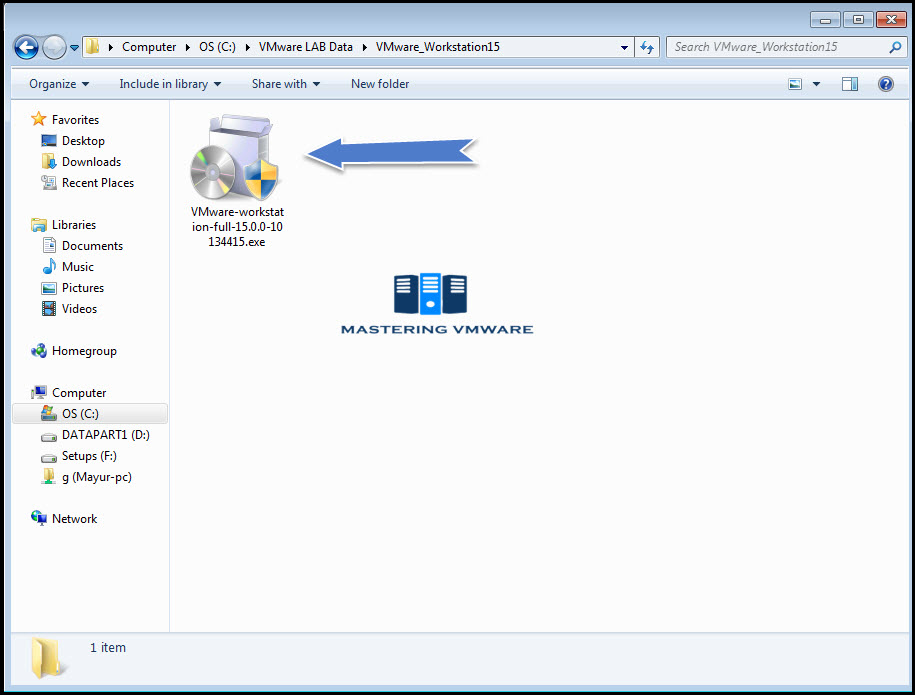Open the recent pages dropdown arrow
This screenshot has width=915, height=695.
[75, 48]
